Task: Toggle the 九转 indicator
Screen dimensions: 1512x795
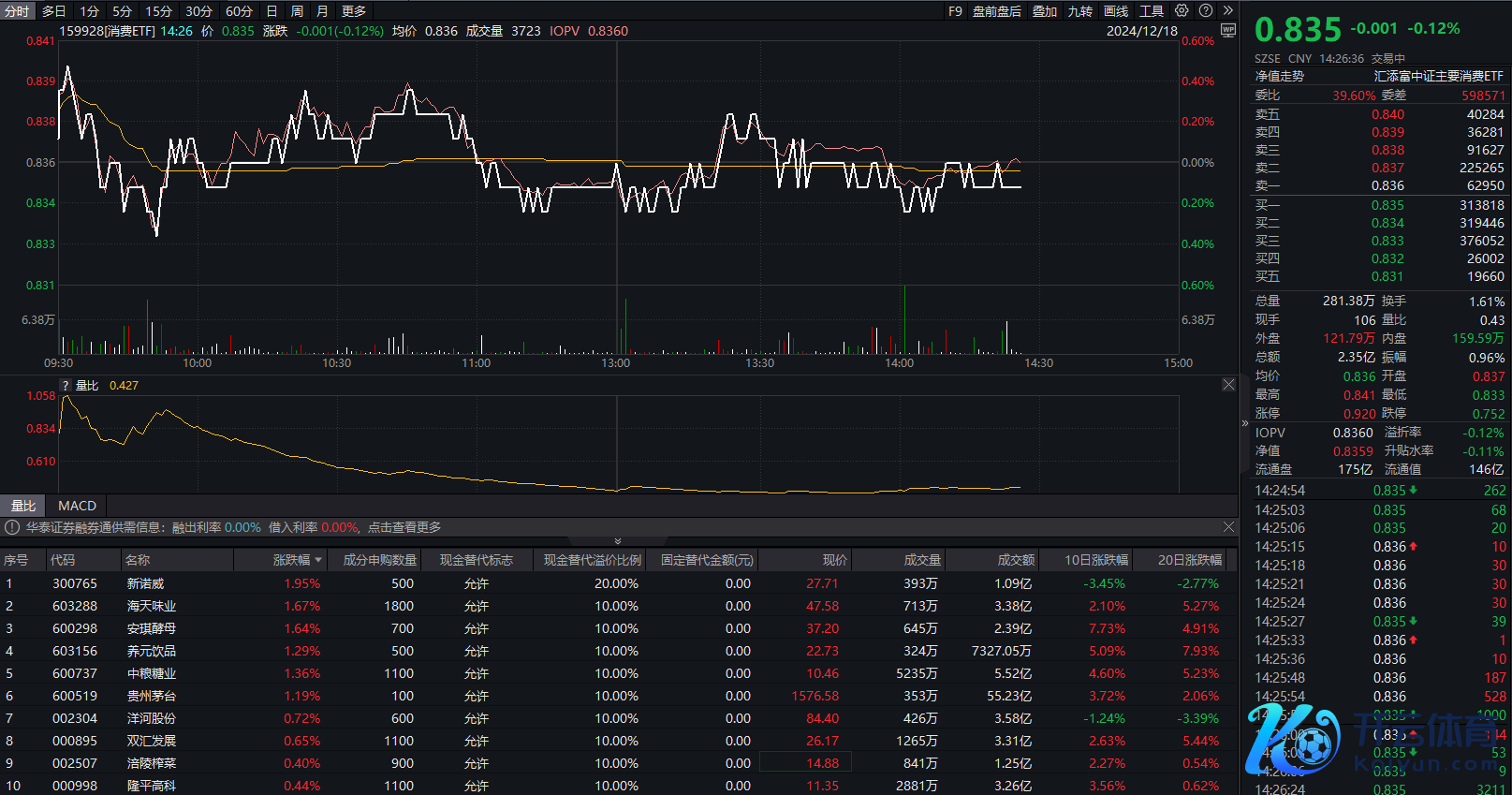Action: click(1079, 11)
